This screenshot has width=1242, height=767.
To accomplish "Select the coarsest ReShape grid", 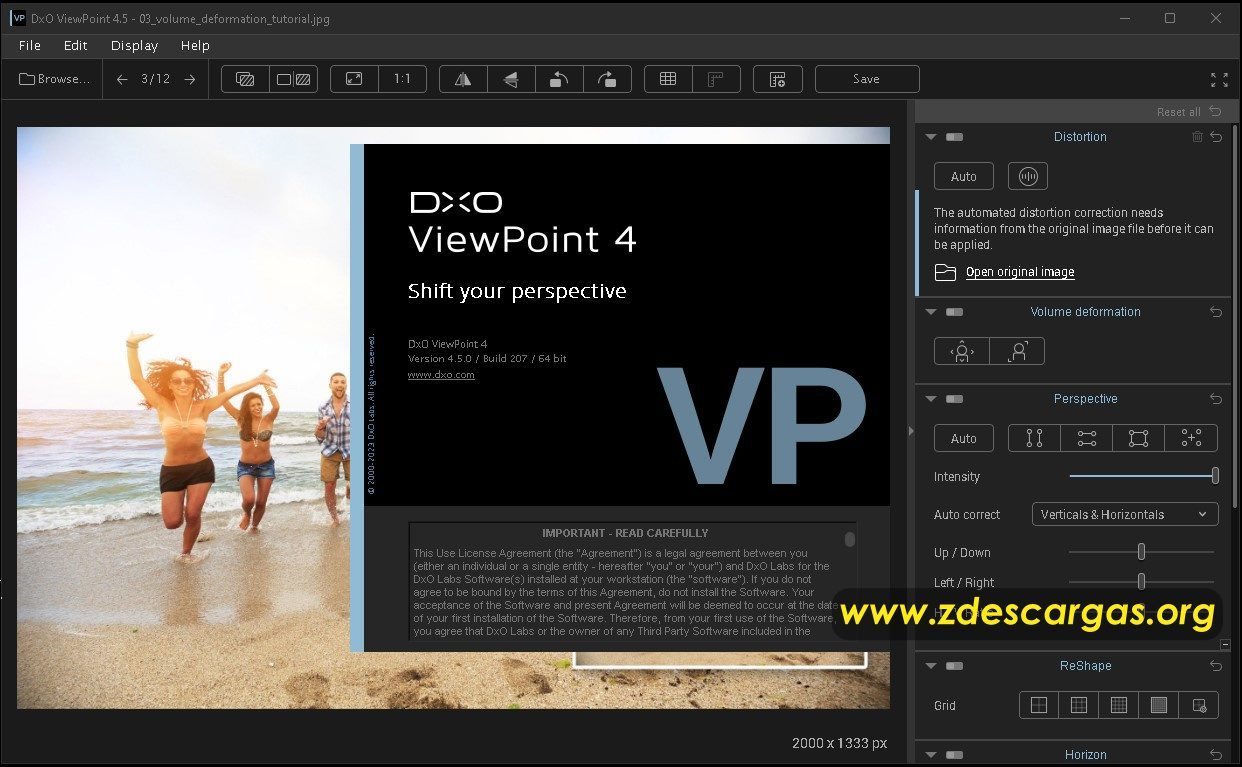I will (x=1039, y=705).
